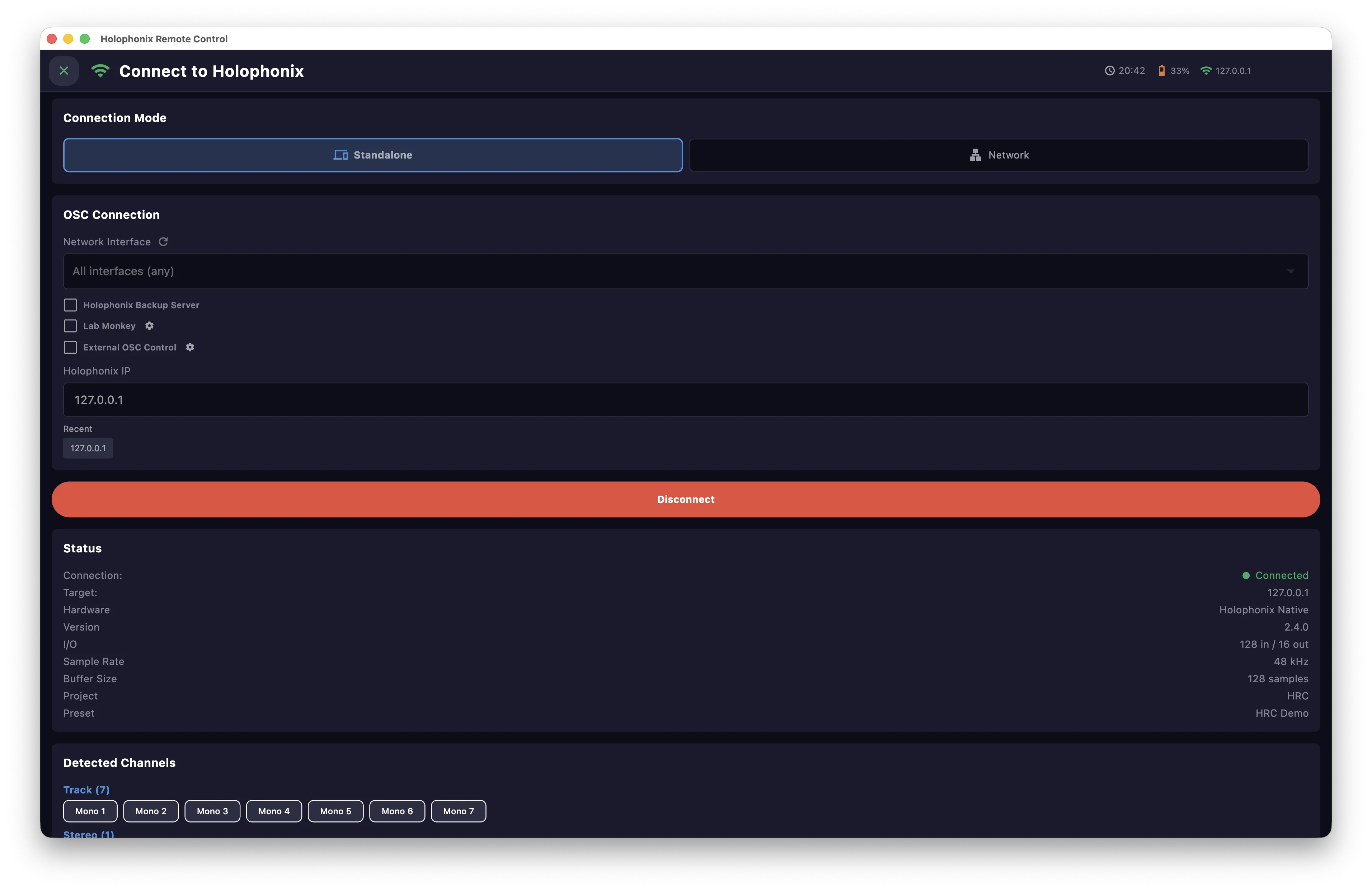Click the Detected Channels heading
Screen dimensions: 1372x891
119,763
